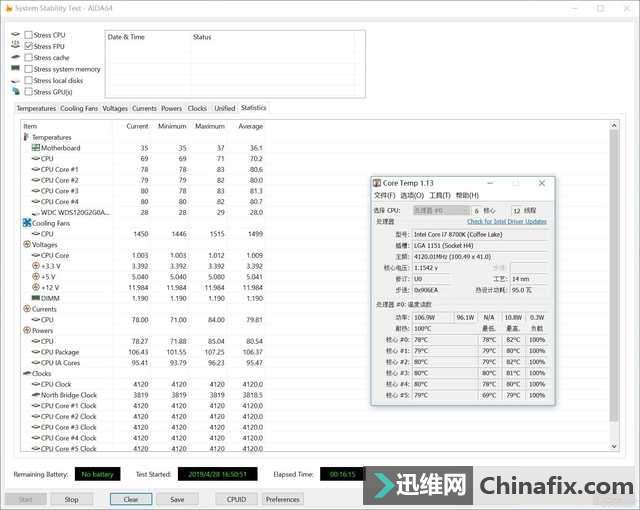Switch to the Clocks tab
Screen dimensions: 640x510
(x=197, y=109)
